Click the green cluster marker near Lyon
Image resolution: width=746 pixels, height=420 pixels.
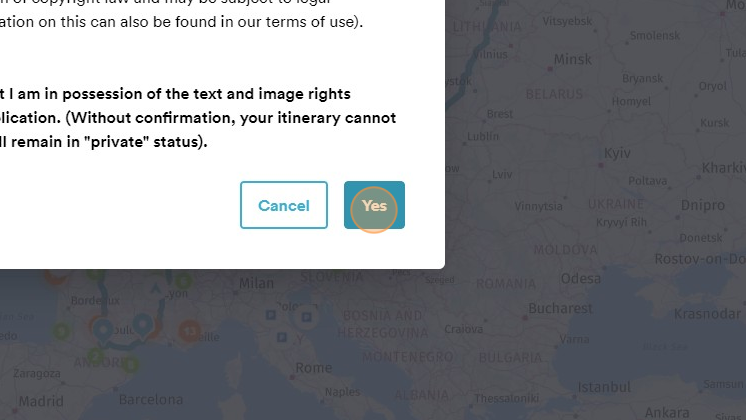(x=184, y=281)
